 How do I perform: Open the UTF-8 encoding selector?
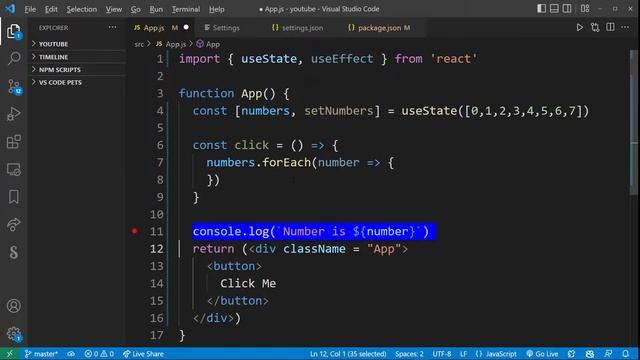(442, 354)
